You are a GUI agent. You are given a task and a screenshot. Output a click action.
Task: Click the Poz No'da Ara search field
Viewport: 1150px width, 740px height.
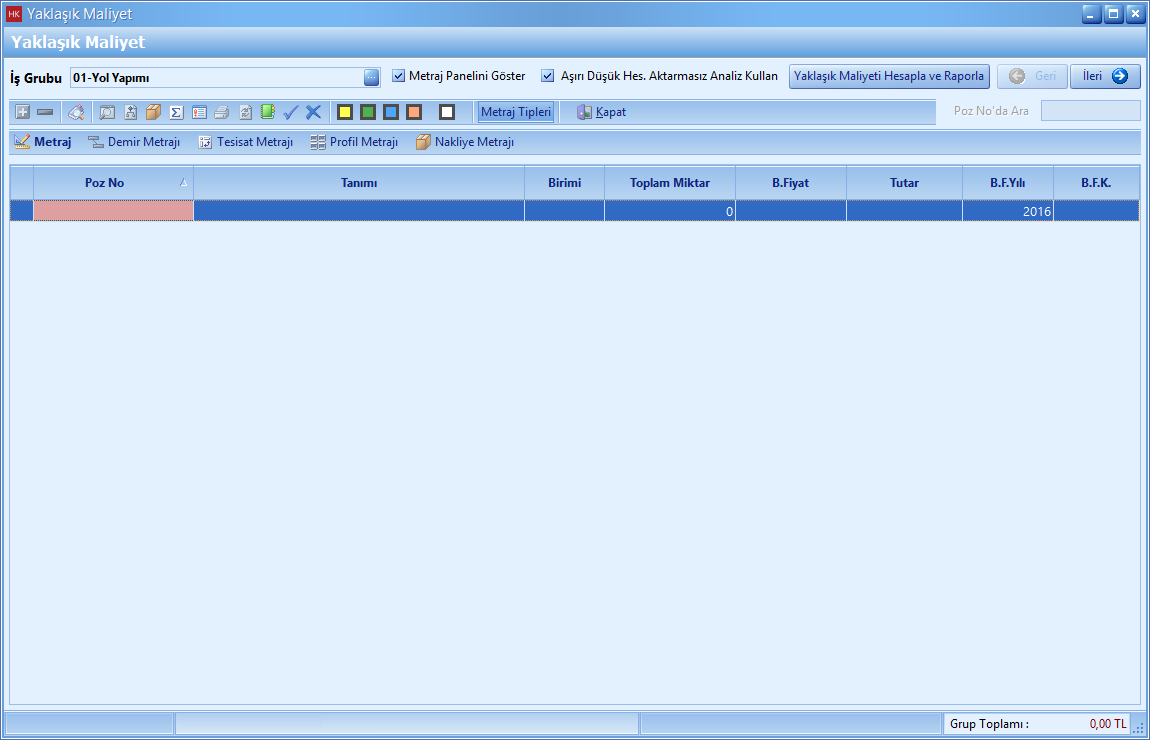(1090, 111)
